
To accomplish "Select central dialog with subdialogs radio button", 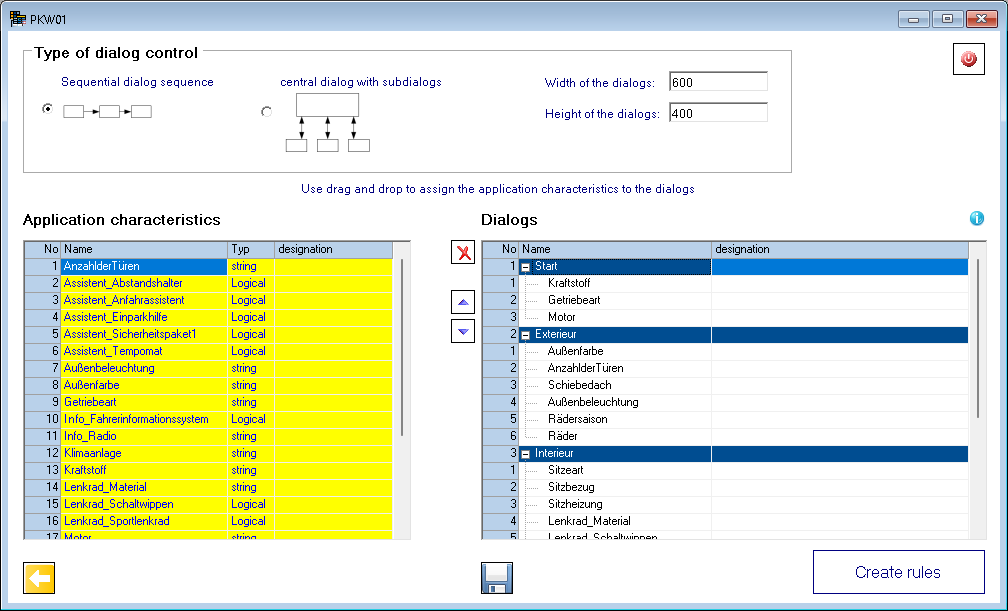I will (266, 112).
